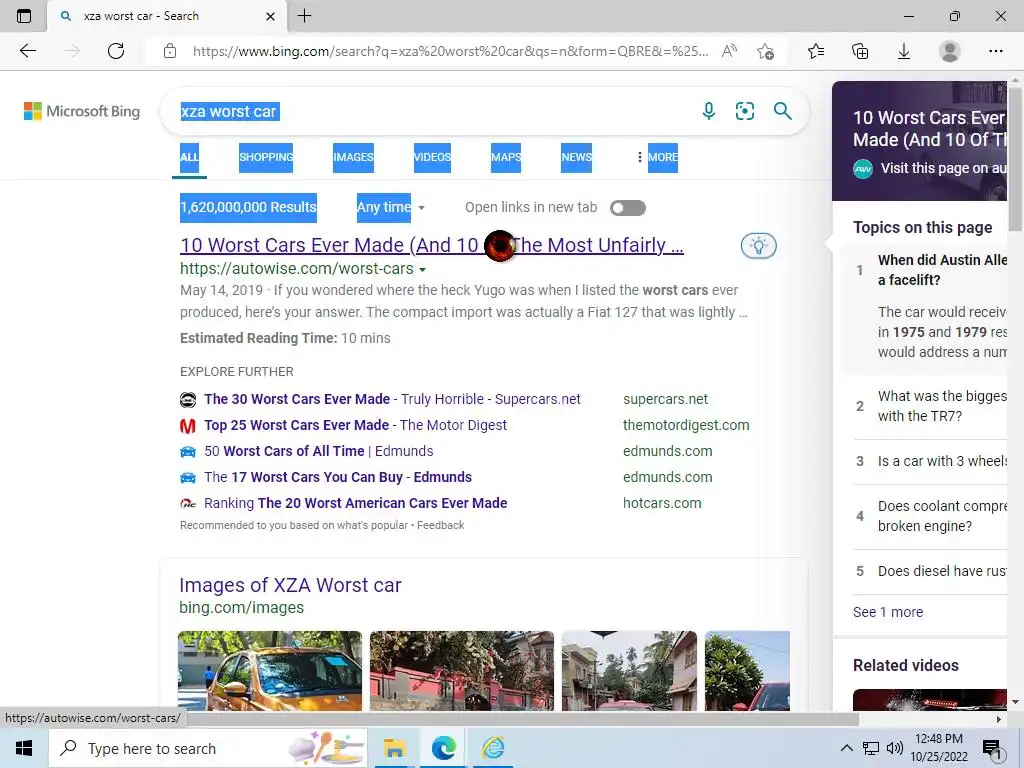This screenshot has height=768, width=1024.
Task: Open taskbar clock 12:48 PM
Action: [x=939, y=748]
